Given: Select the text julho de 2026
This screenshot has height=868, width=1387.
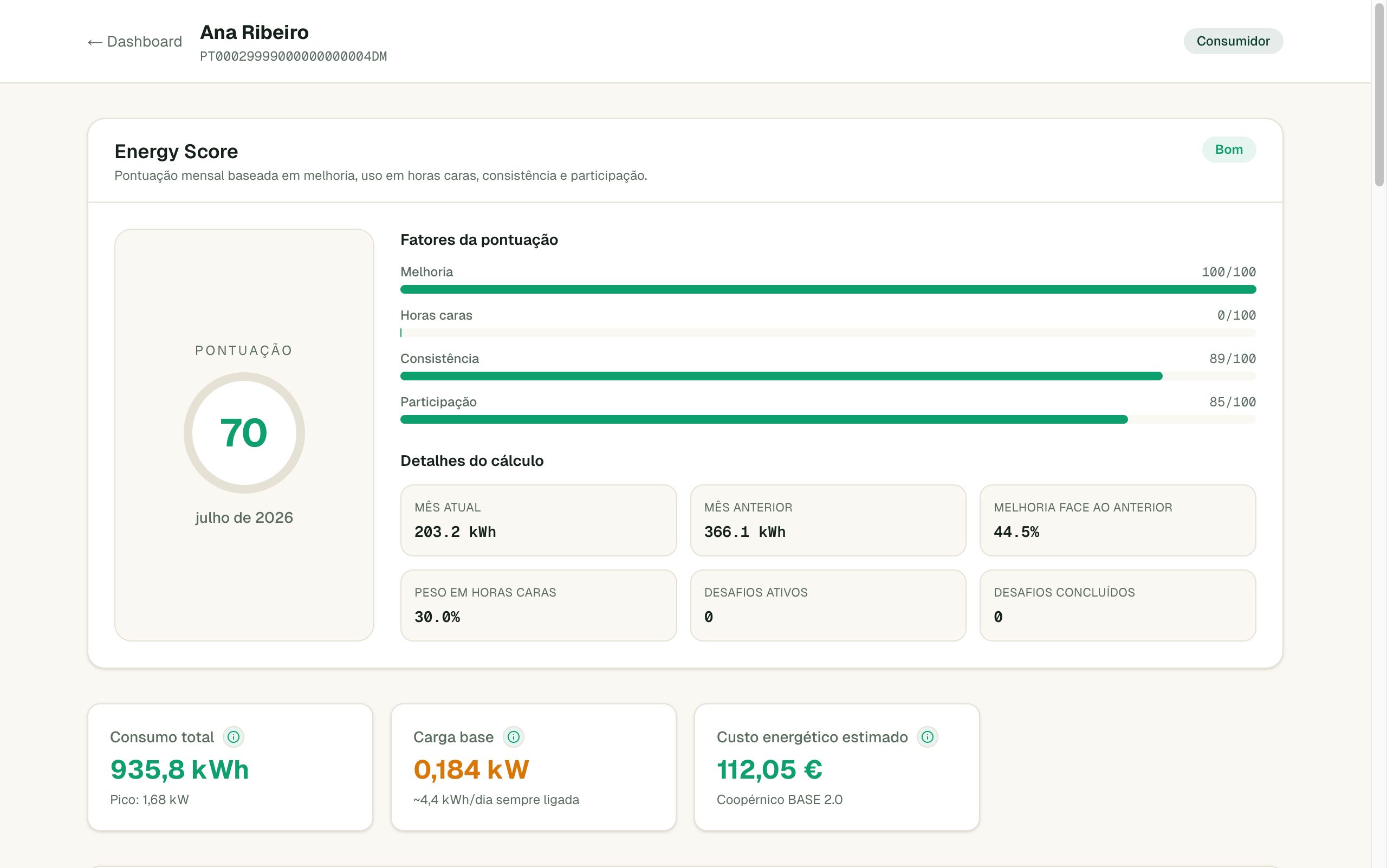Looking at the screenshot, I should 244,518.
